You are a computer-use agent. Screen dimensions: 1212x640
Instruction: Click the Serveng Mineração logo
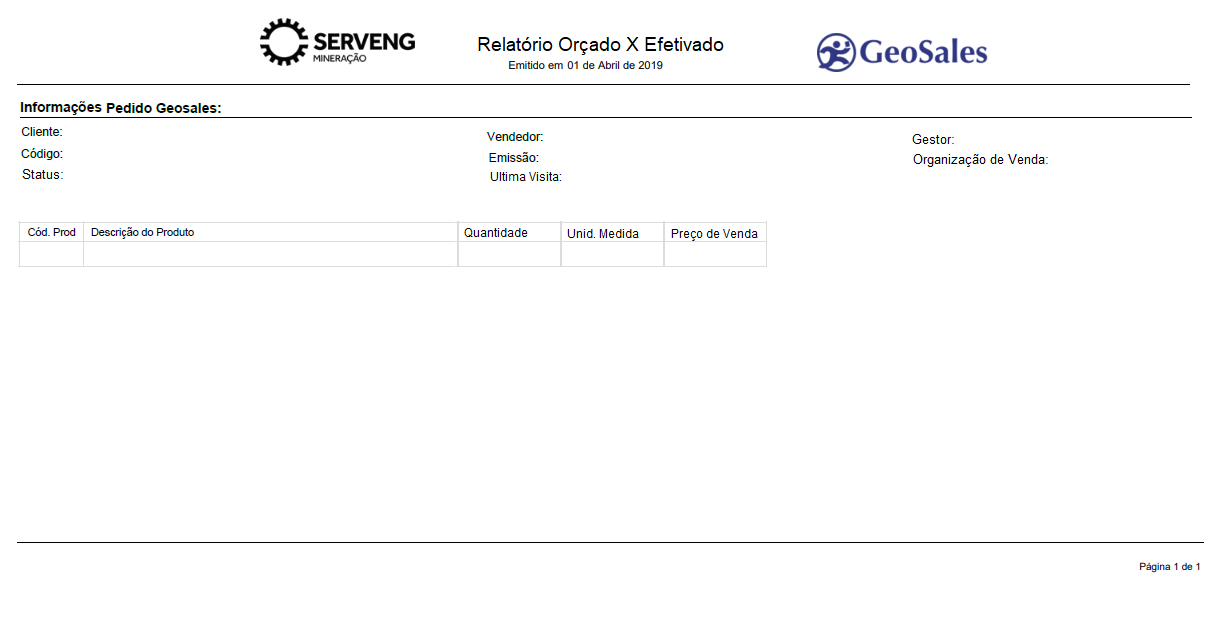pyautogui.click(x=337, y=42)
